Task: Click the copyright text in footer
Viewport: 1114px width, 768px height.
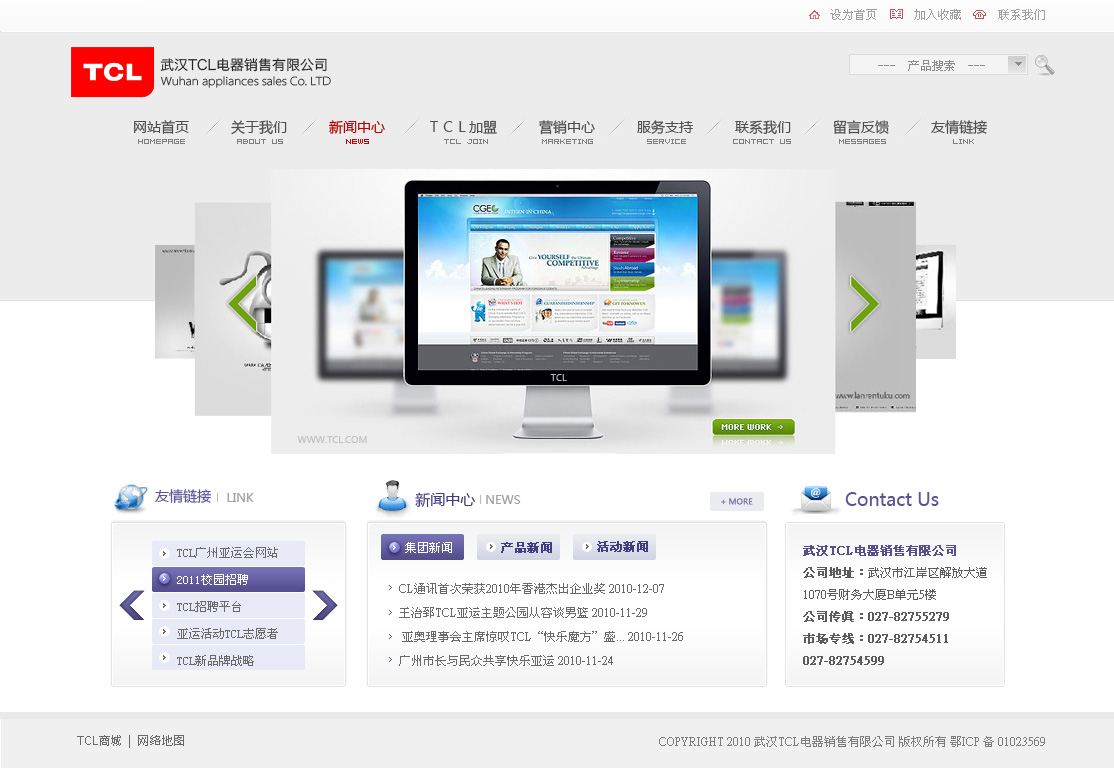Action: tap(852, 742)
